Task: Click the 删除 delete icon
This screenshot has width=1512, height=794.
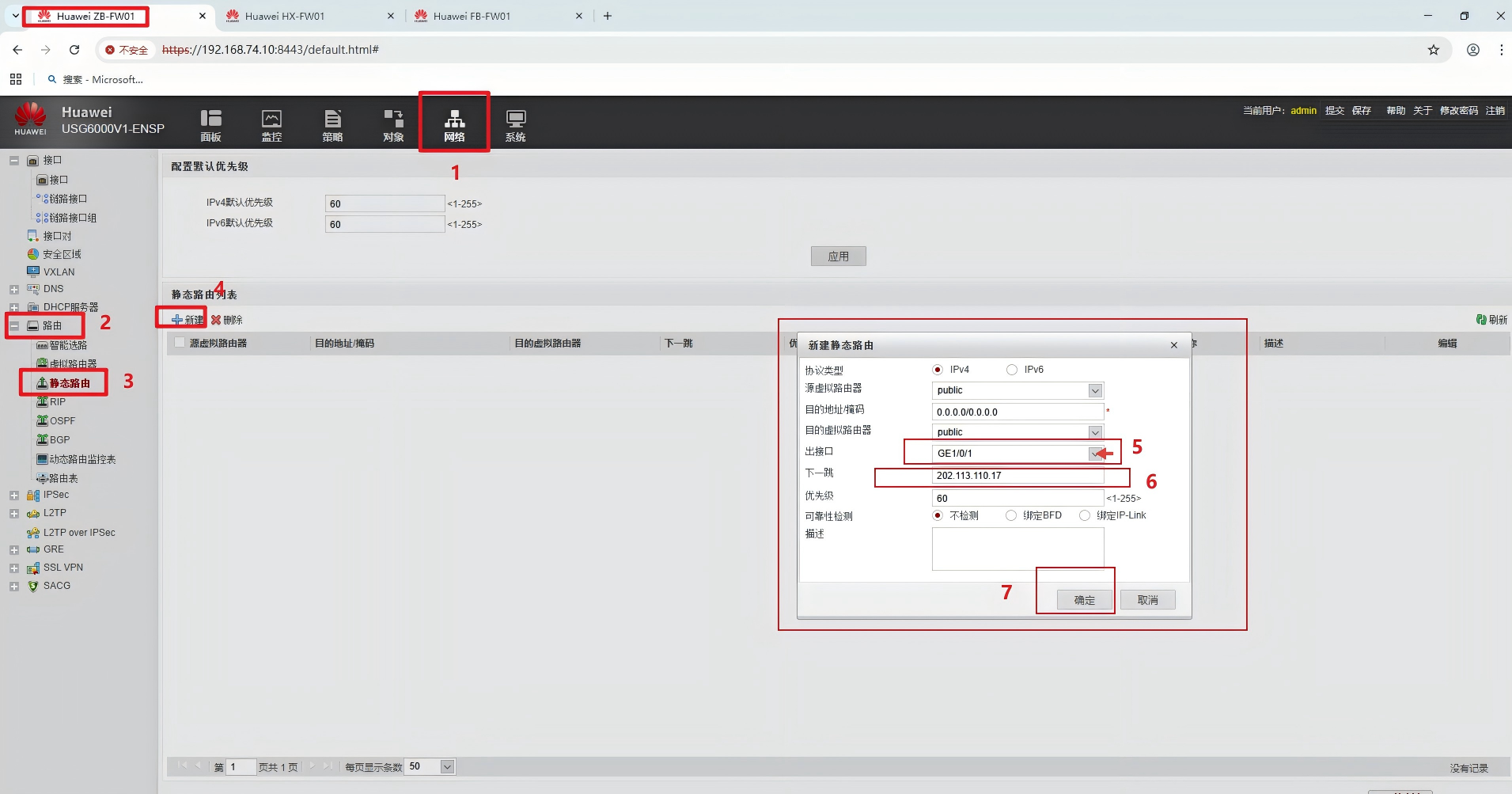Action: [216, 320]
